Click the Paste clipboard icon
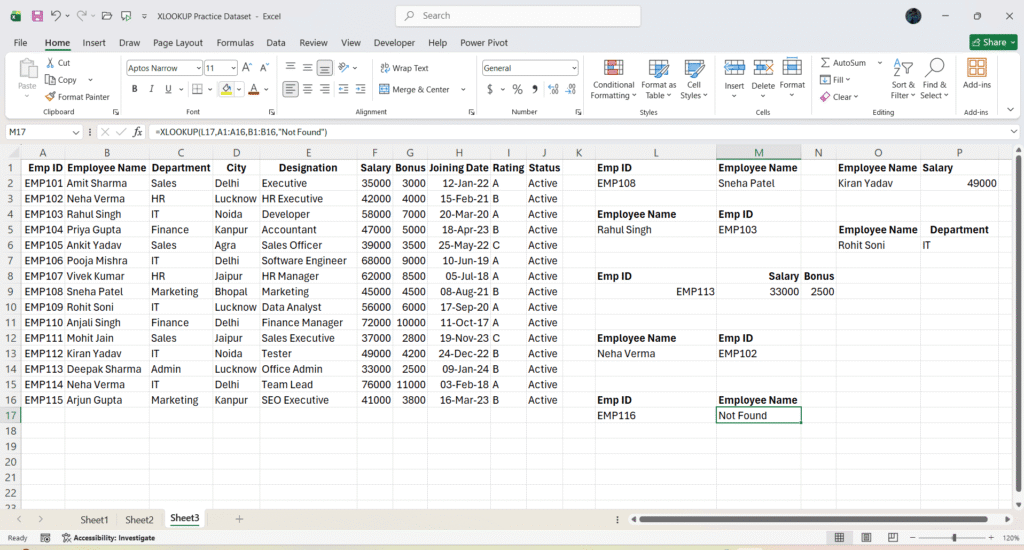This screenshot has width=1024, height=550. point(27,69)
